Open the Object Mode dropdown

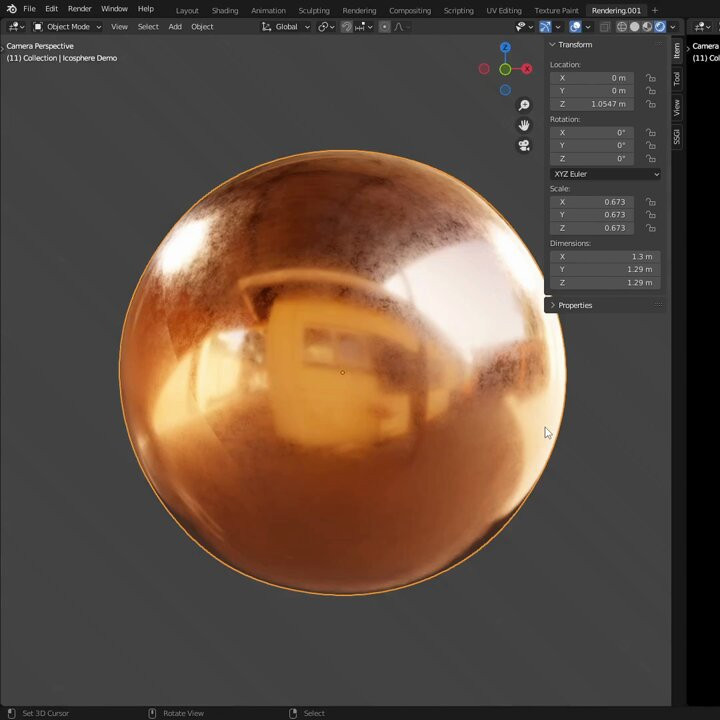coord(67,27)
